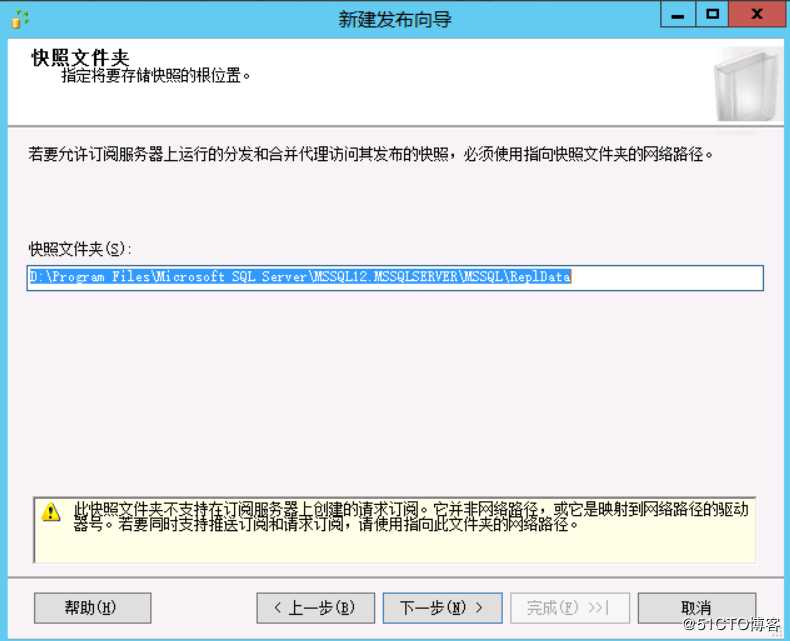Click the subtitle 指定将要存储快照的根位置

point(156,76)
